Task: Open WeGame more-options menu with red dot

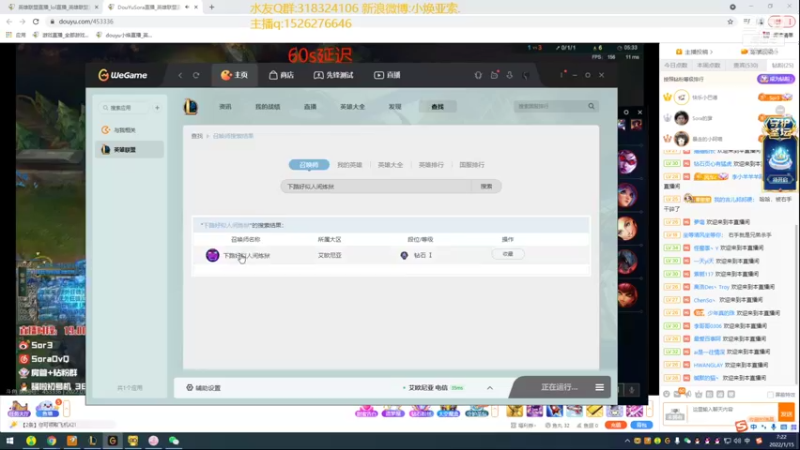Action: point(562,74)
